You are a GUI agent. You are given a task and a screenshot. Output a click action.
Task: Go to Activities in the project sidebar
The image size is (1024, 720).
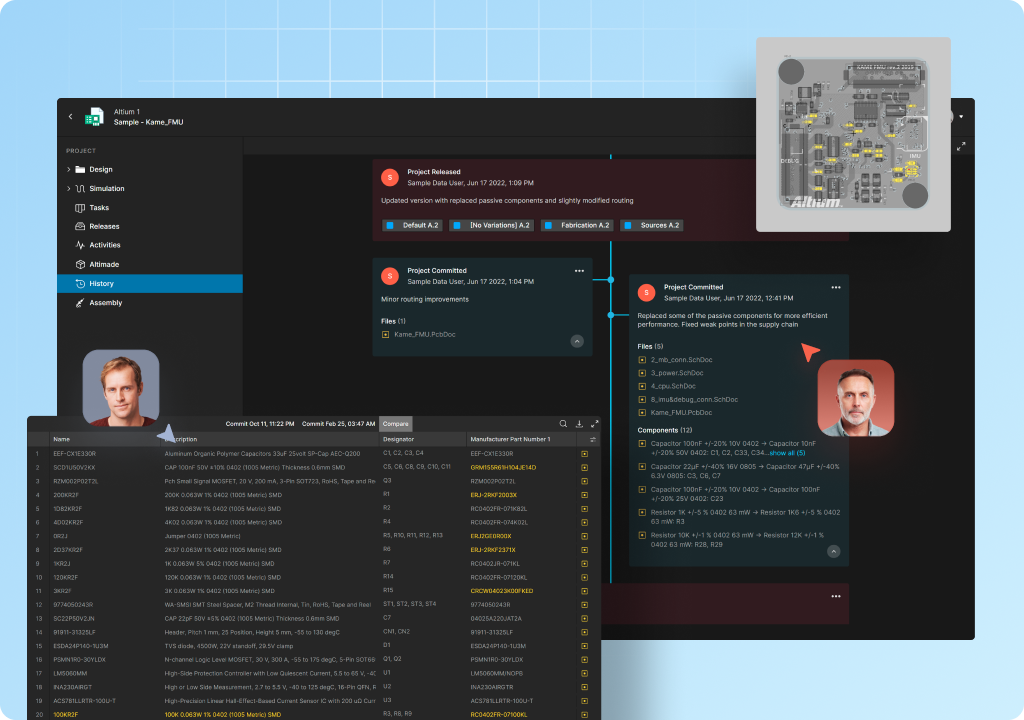(x=104, y=245)
